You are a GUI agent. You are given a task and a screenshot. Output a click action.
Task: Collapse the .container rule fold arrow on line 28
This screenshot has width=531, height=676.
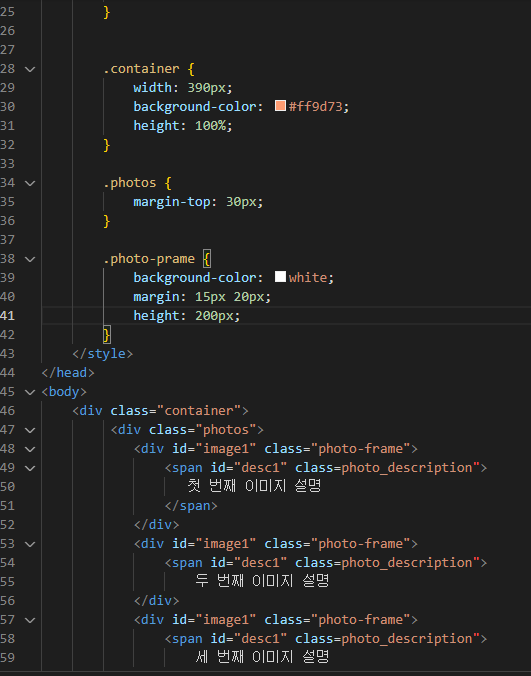tap(30, 69)
